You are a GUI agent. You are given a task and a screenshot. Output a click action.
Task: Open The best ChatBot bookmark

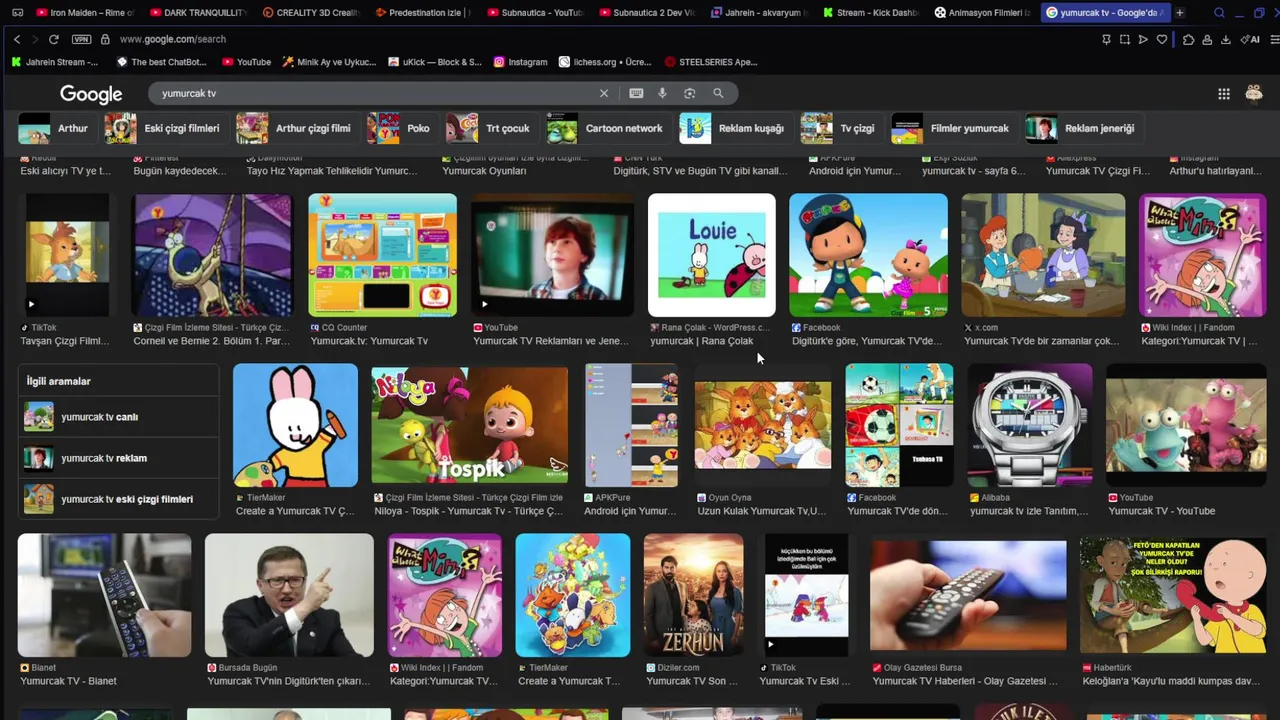point(162,62)
